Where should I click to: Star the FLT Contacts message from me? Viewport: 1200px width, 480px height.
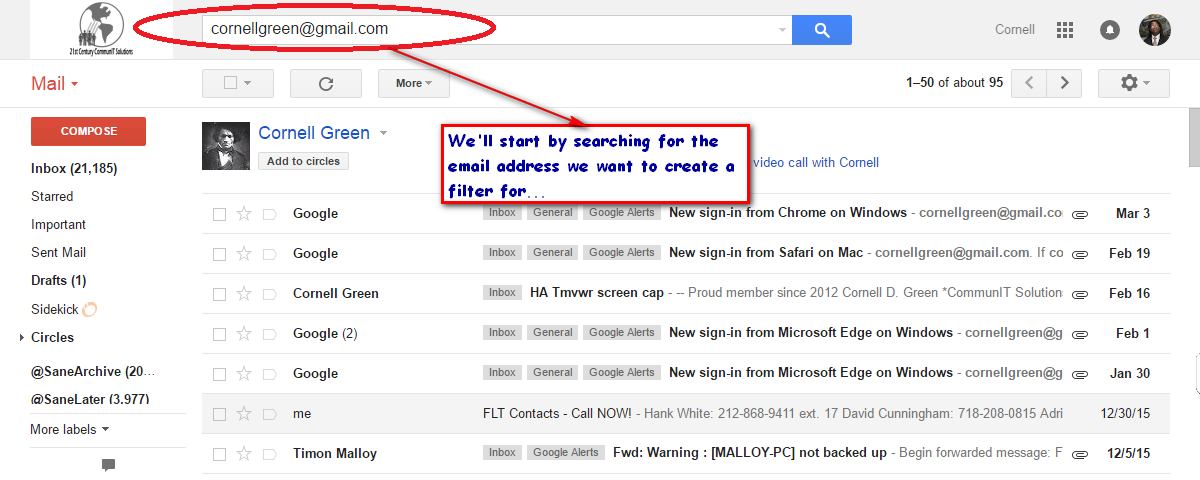(244, 413)
